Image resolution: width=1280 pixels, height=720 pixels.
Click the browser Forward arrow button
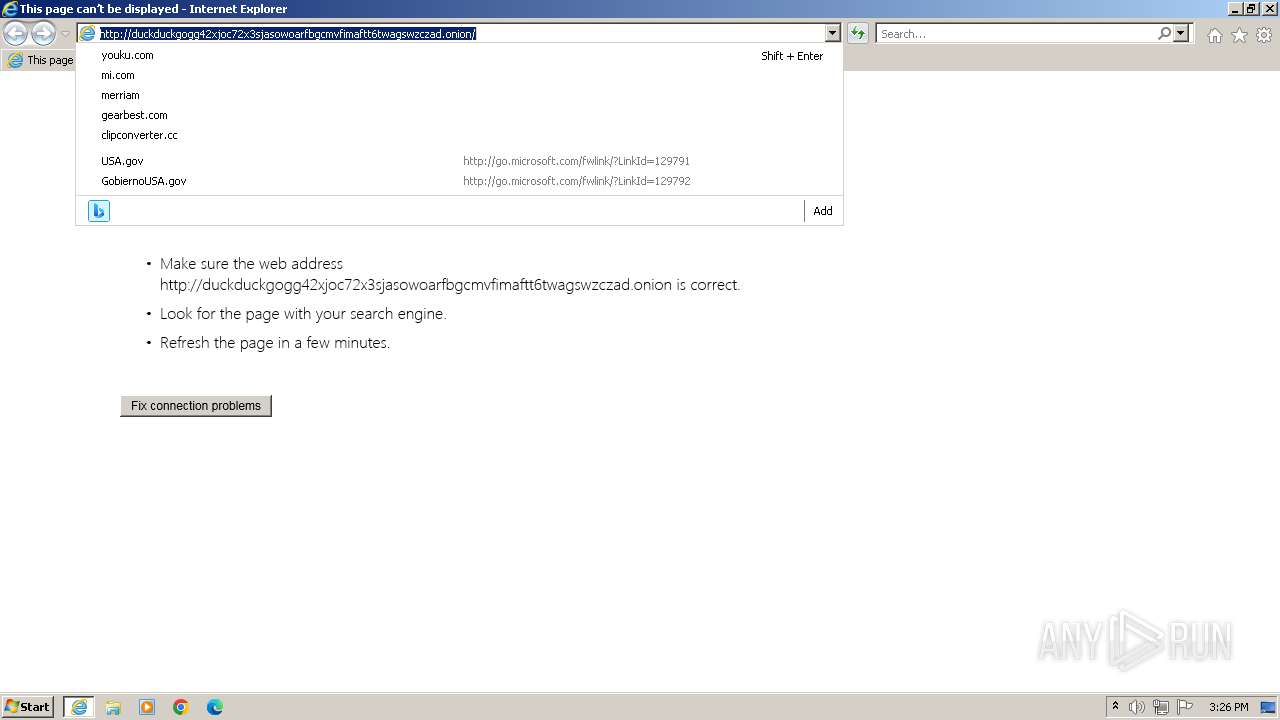click(43, 34)
